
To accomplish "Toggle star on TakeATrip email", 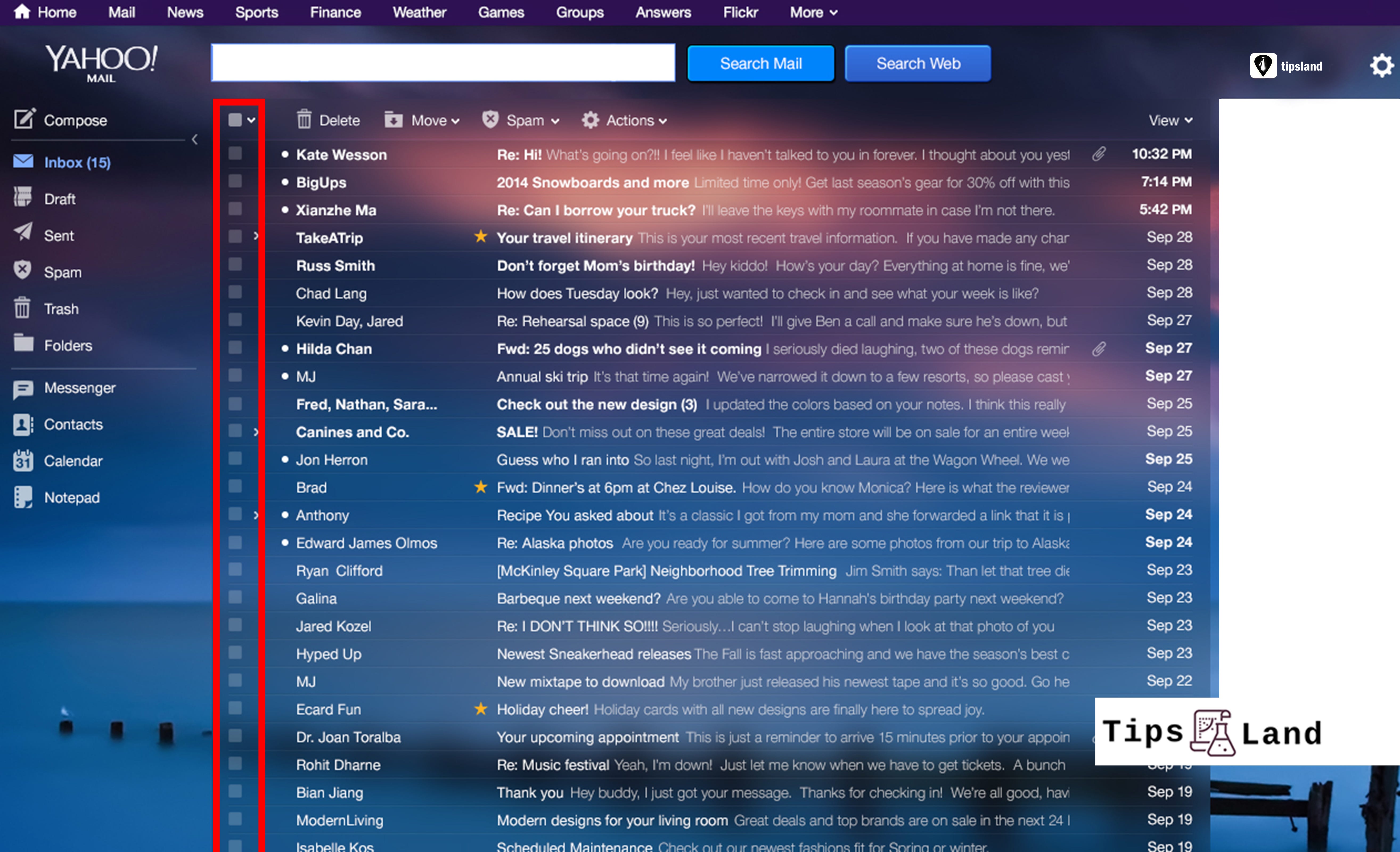I will tap(481, 237).
